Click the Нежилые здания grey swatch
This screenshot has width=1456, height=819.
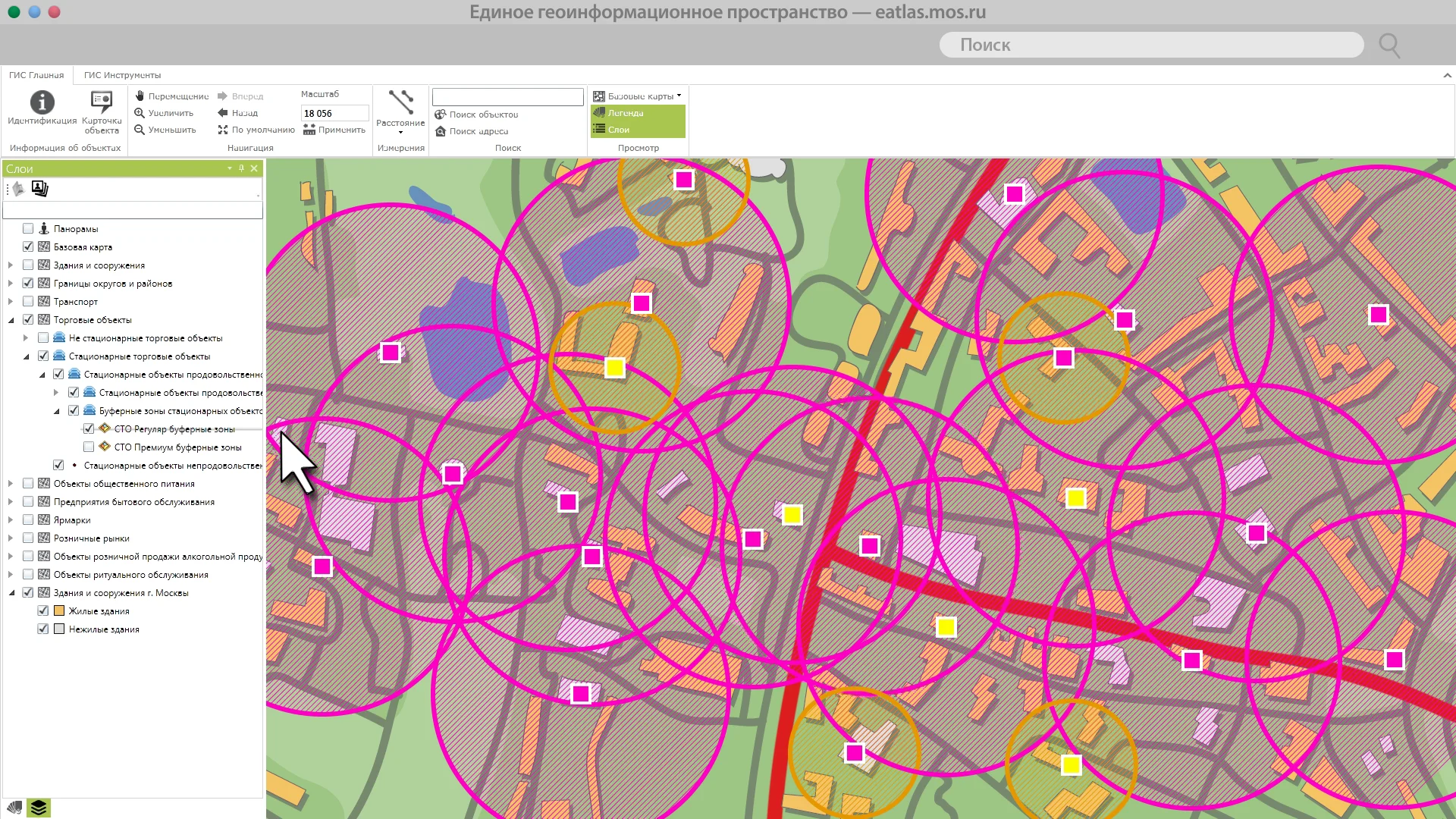tap(59, 629)
